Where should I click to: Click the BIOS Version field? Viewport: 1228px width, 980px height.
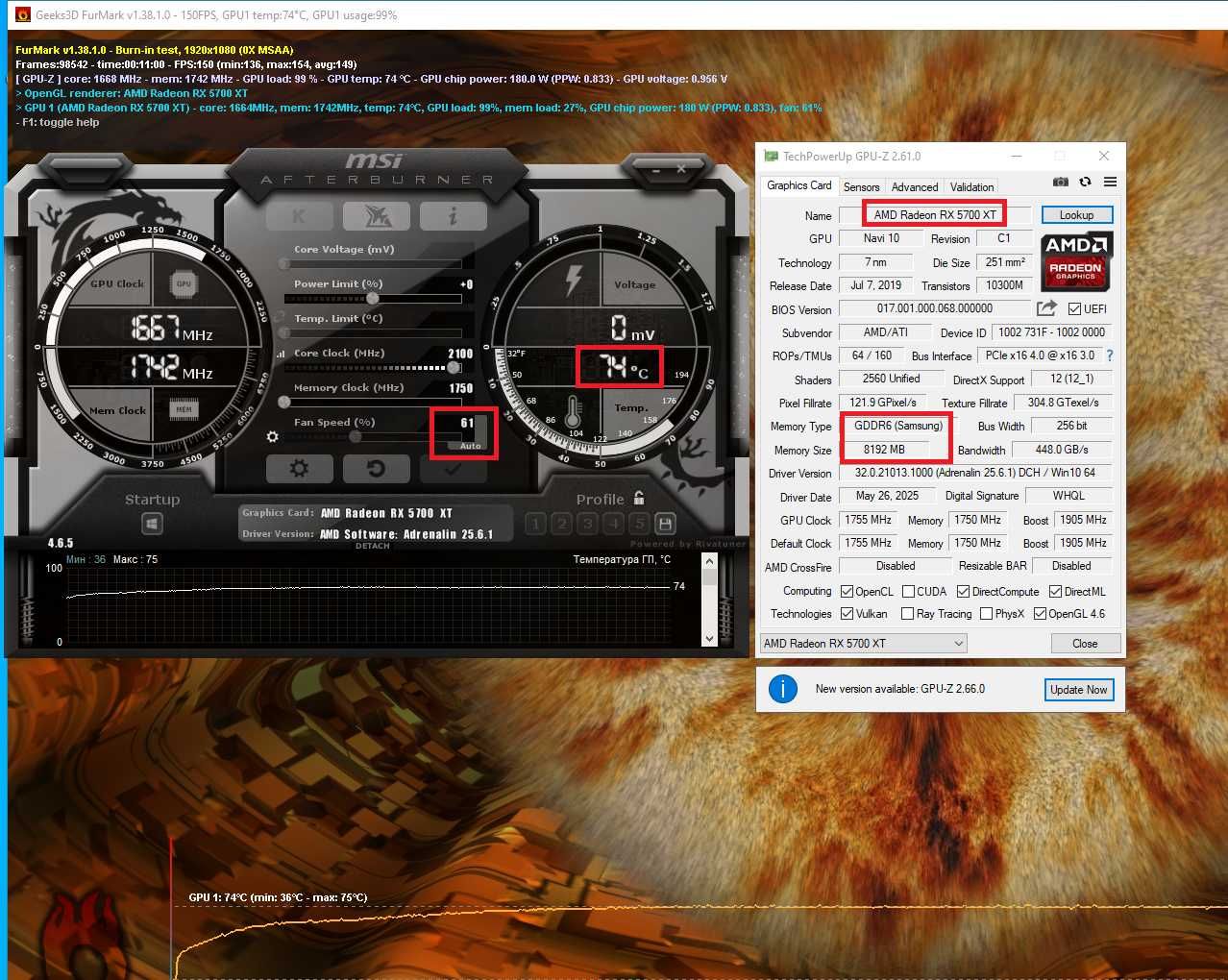934,308
